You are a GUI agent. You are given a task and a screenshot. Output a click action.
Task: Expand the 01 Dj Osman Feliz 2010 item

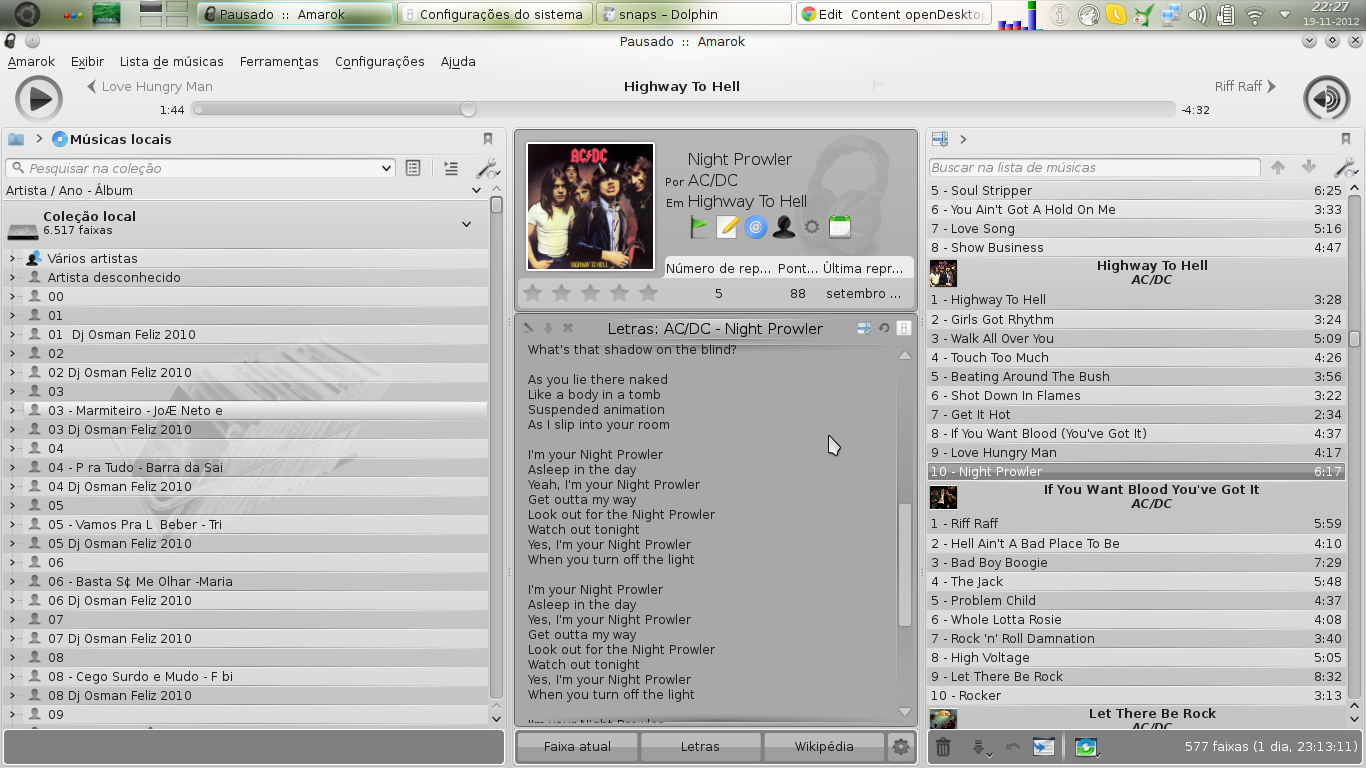point(12,334)
